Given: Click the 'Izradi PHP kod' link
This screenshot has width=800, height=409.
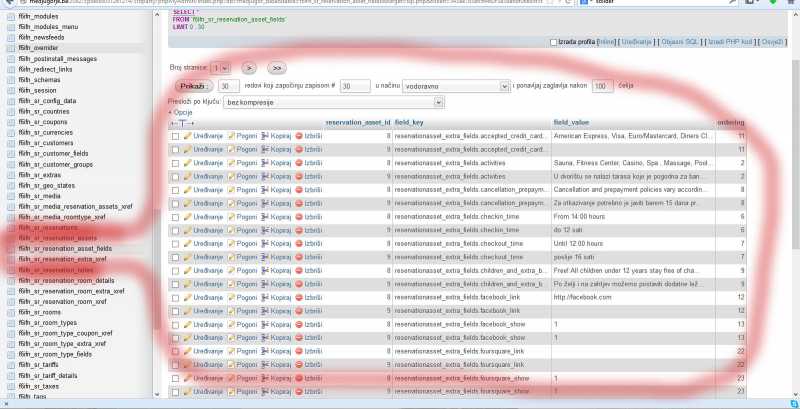Looking at the screenshot, I should pos(731,42).
